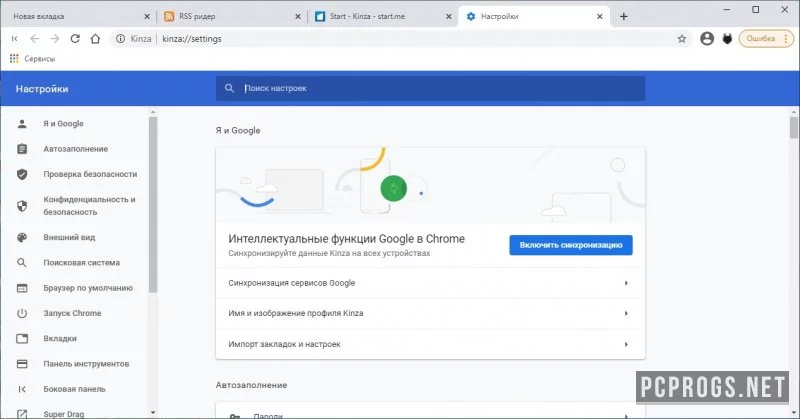800x419 pixels.
Task: Go to Запуск Chrome settings
Action: [x=72, y=313]
